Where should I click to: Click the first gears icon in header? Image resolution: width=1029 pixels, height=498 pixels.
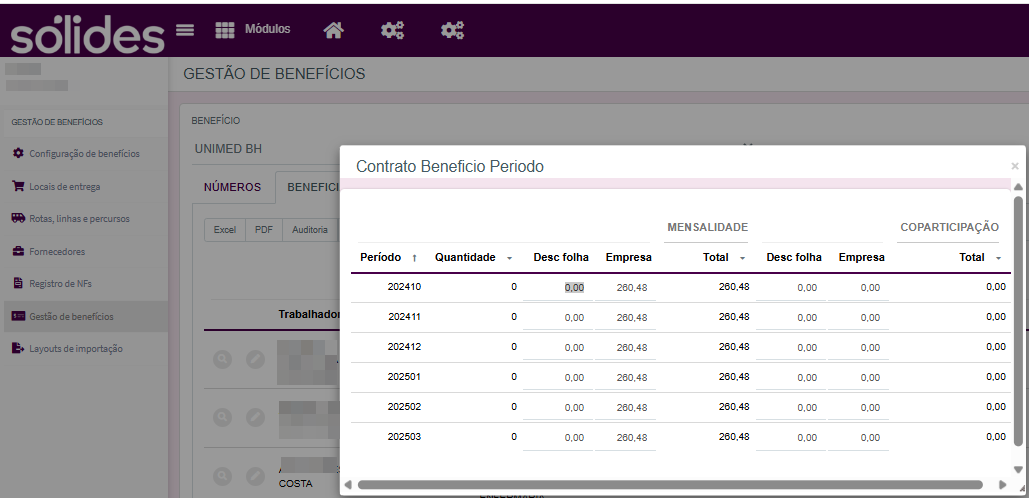[392, 30]
